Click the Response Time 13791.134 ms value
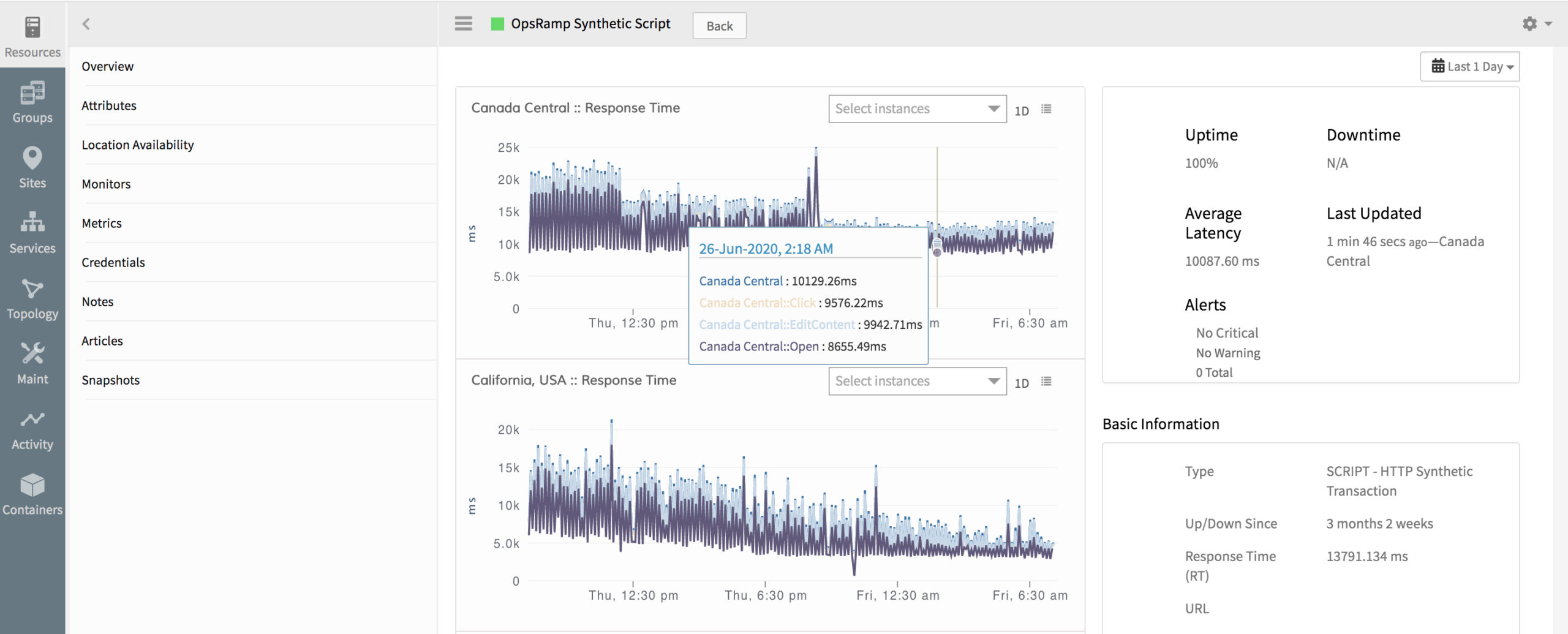 pos(1367,556)
